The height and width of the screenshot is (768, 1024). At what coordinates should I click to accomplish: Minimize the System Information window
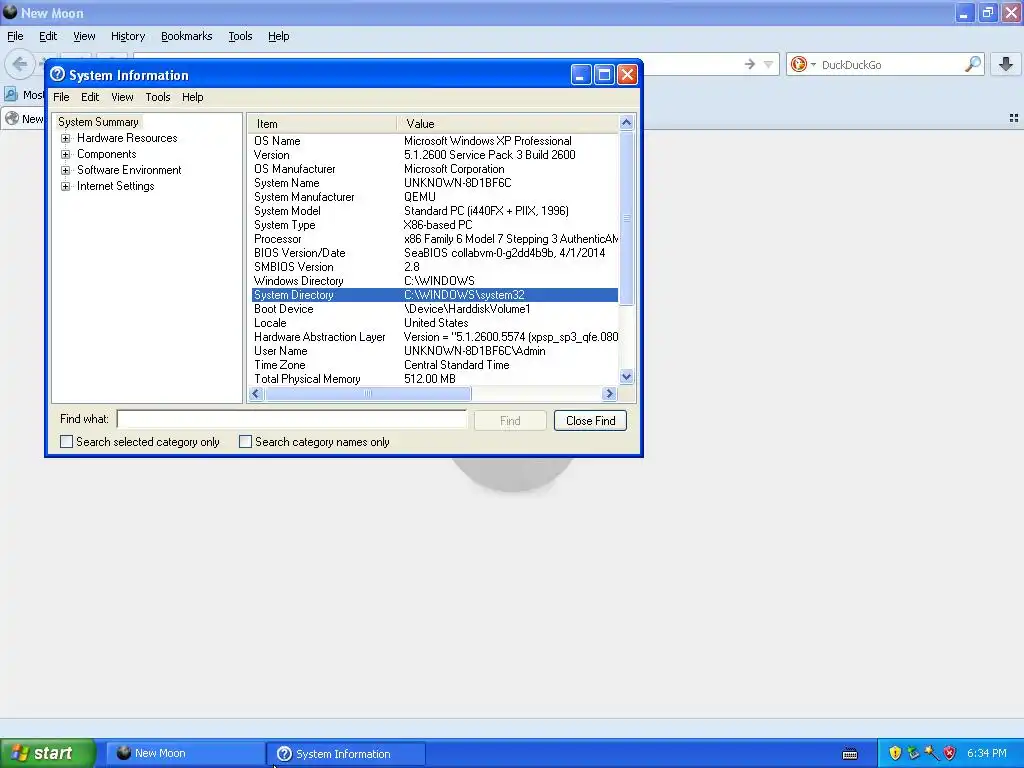click(581, 75)
